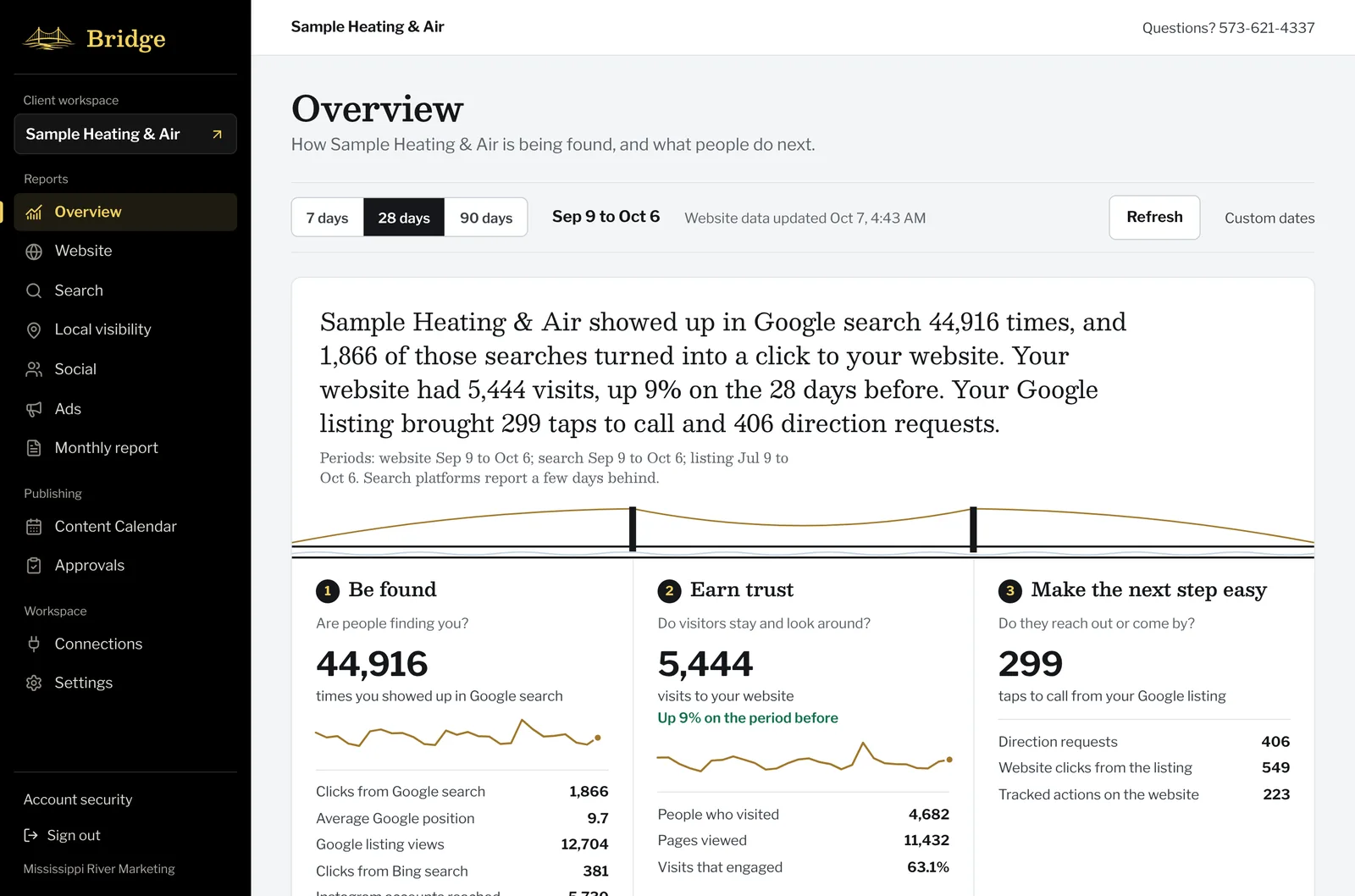
Task: Click the Ads megaphone icon
Action: tap(34, 409)
